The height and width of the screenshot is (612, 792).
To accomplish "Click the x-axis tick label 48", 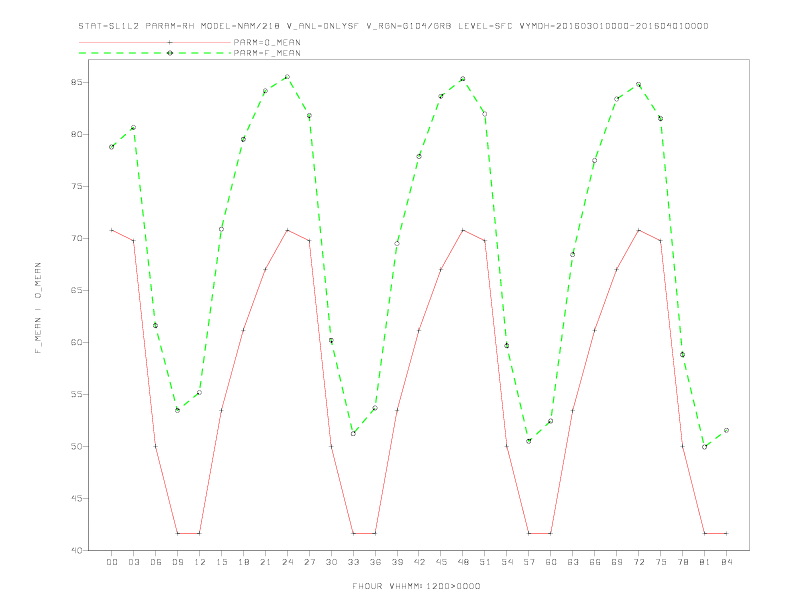I will coord(463,562).
